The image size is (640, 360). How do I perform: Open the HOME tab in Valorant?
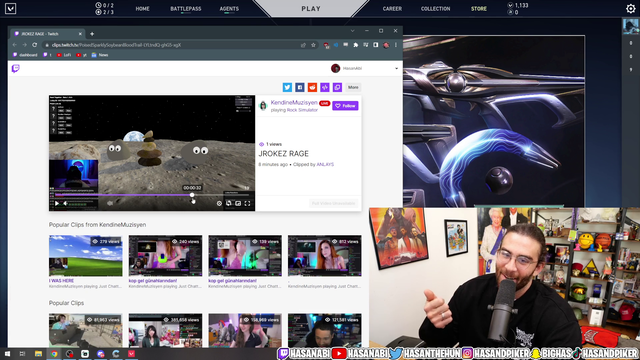point(142,9)
